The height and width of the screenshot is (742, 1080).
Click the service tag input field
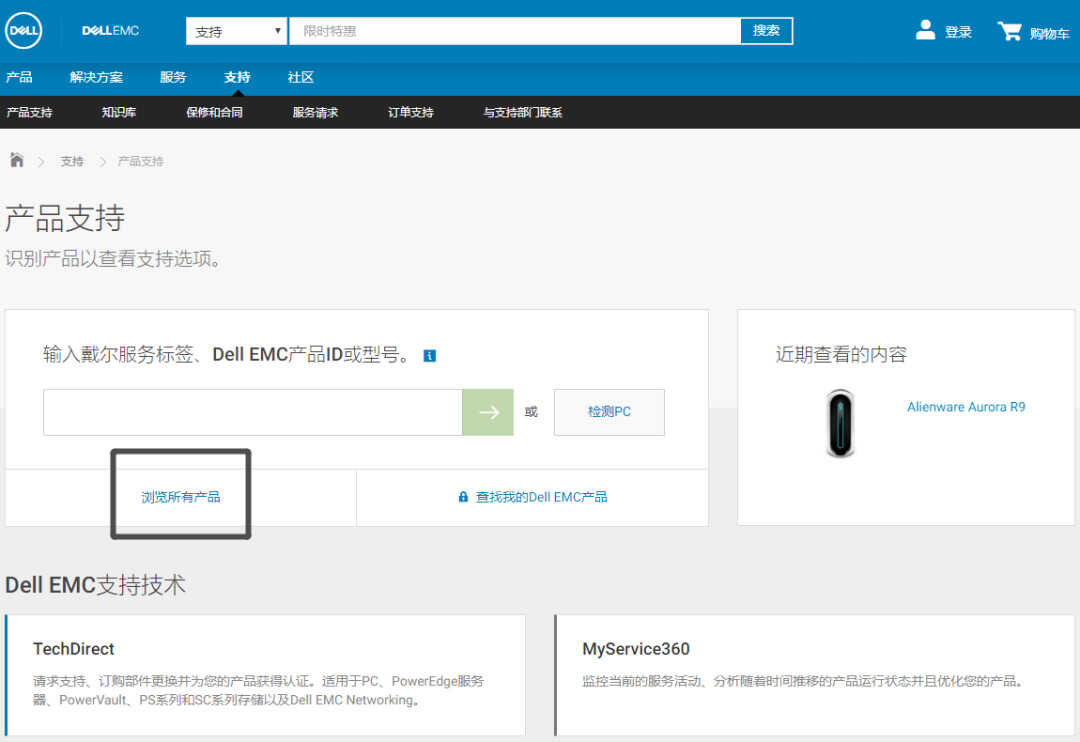[x=253, y=412]
